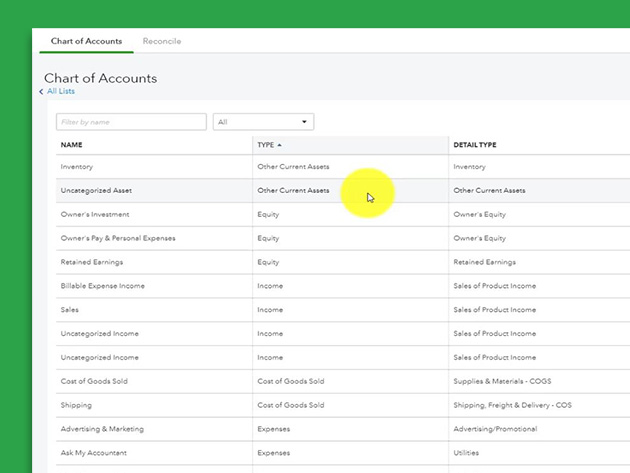The image size is (630, 473).
Task: Select the Sales account name
Action: (x=70, y=309)
